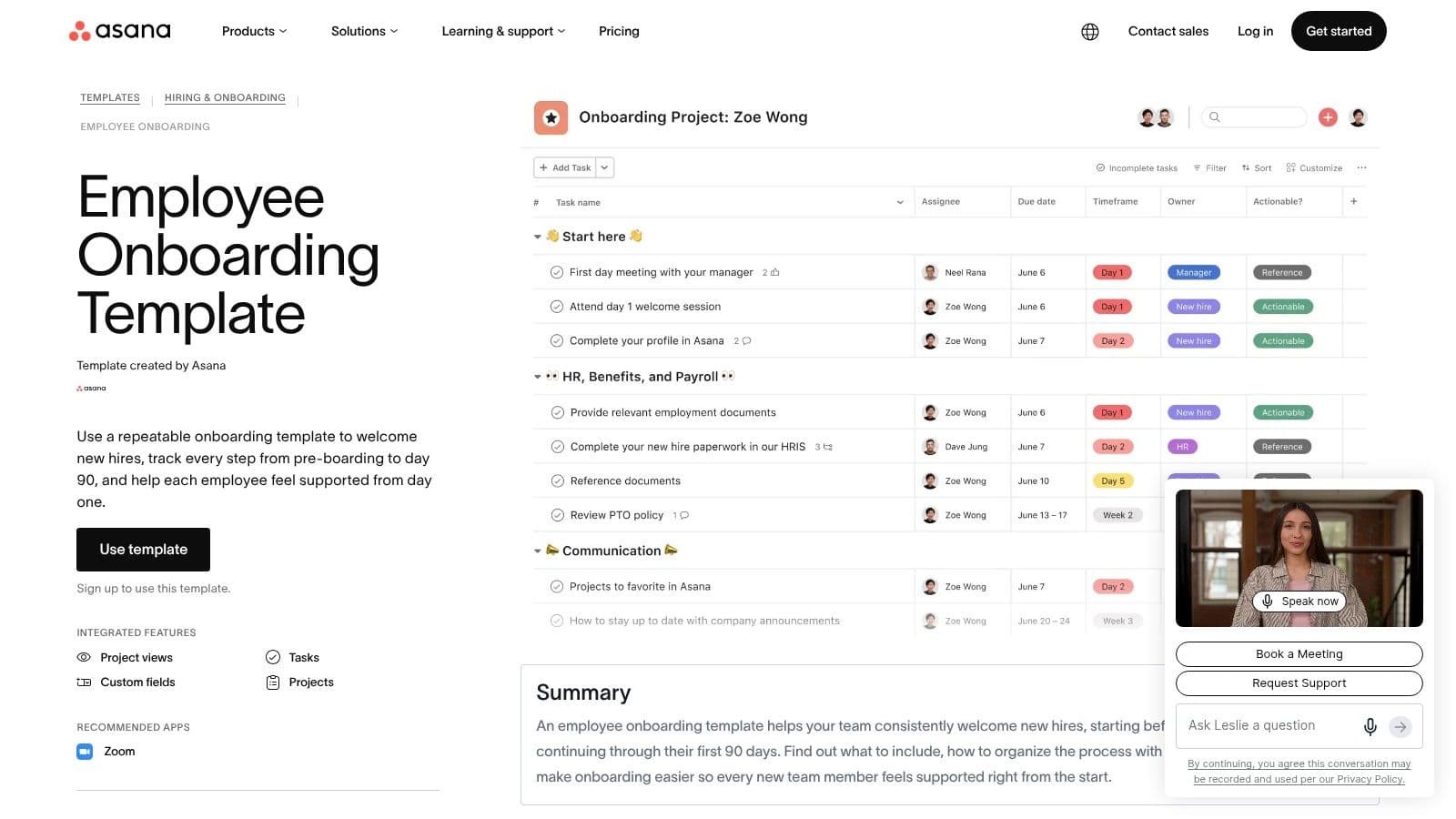This screenshot has width=1456, height=819.
Task: Click the Asana logo in header
Action: click(x=119, y=31)
